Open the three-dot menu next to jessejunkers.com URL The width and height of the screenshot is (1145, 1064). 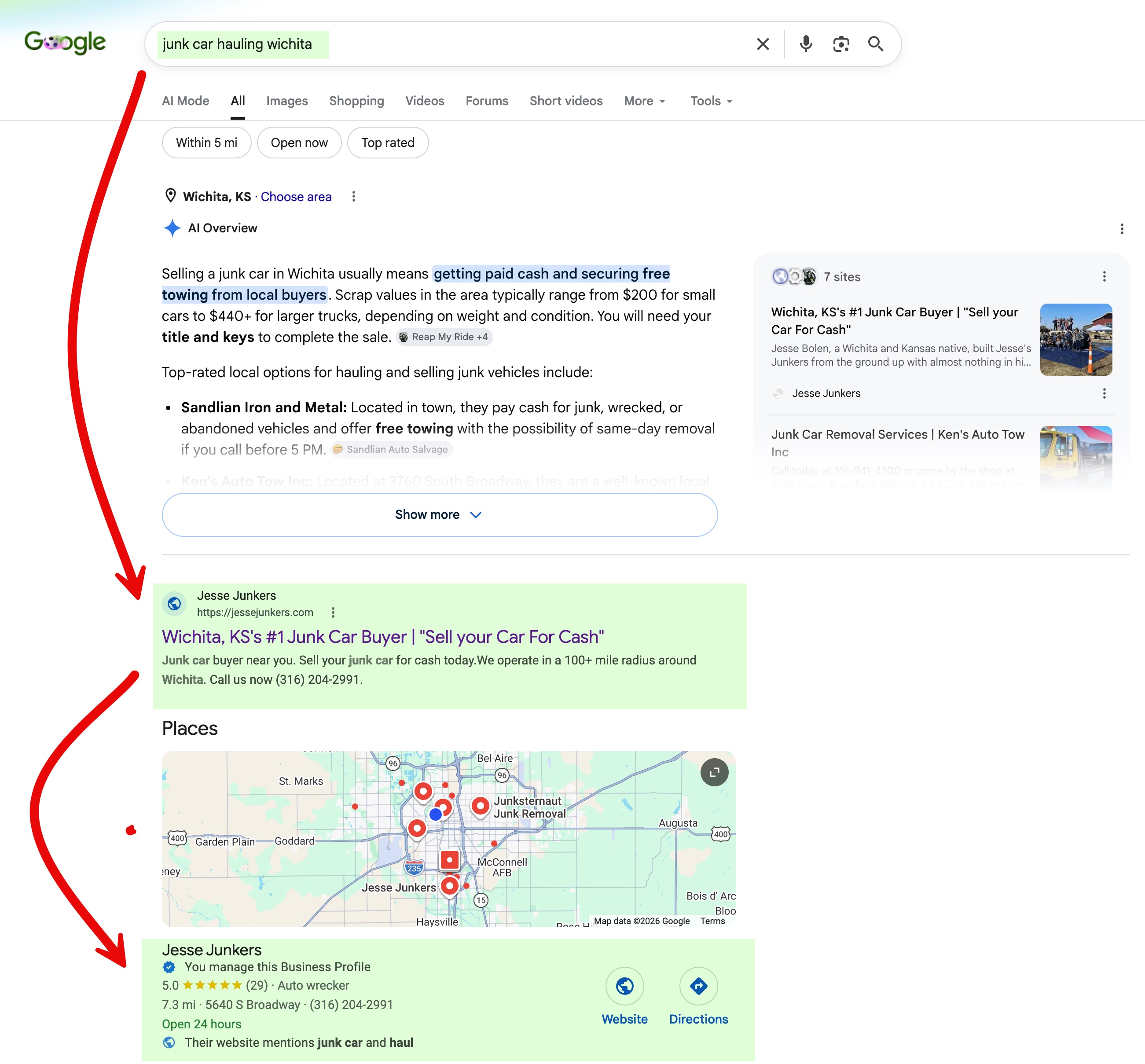333,613
